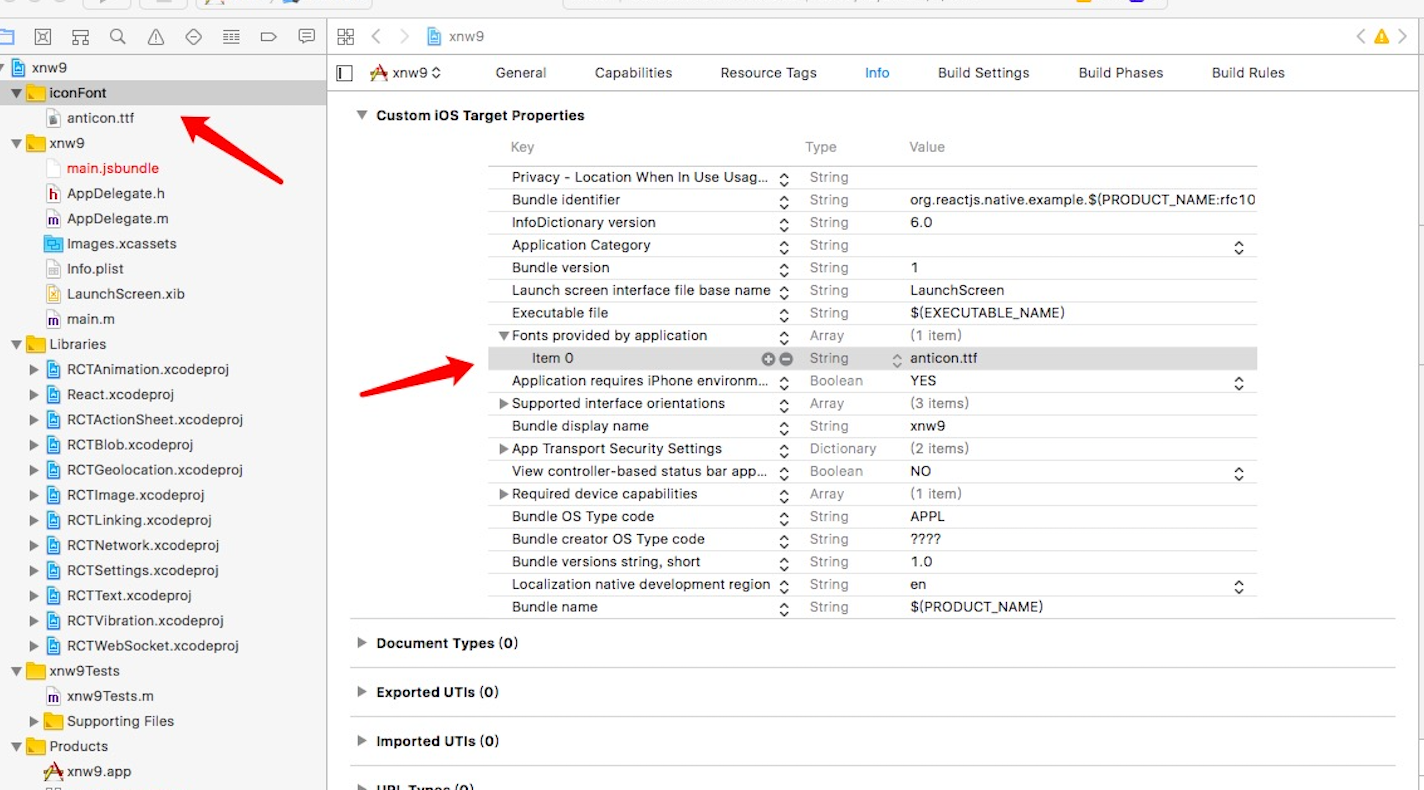The width and height of the screenshot is (1424, 790).
Task: Click the Key column header
Action: (x=523, y=147)
